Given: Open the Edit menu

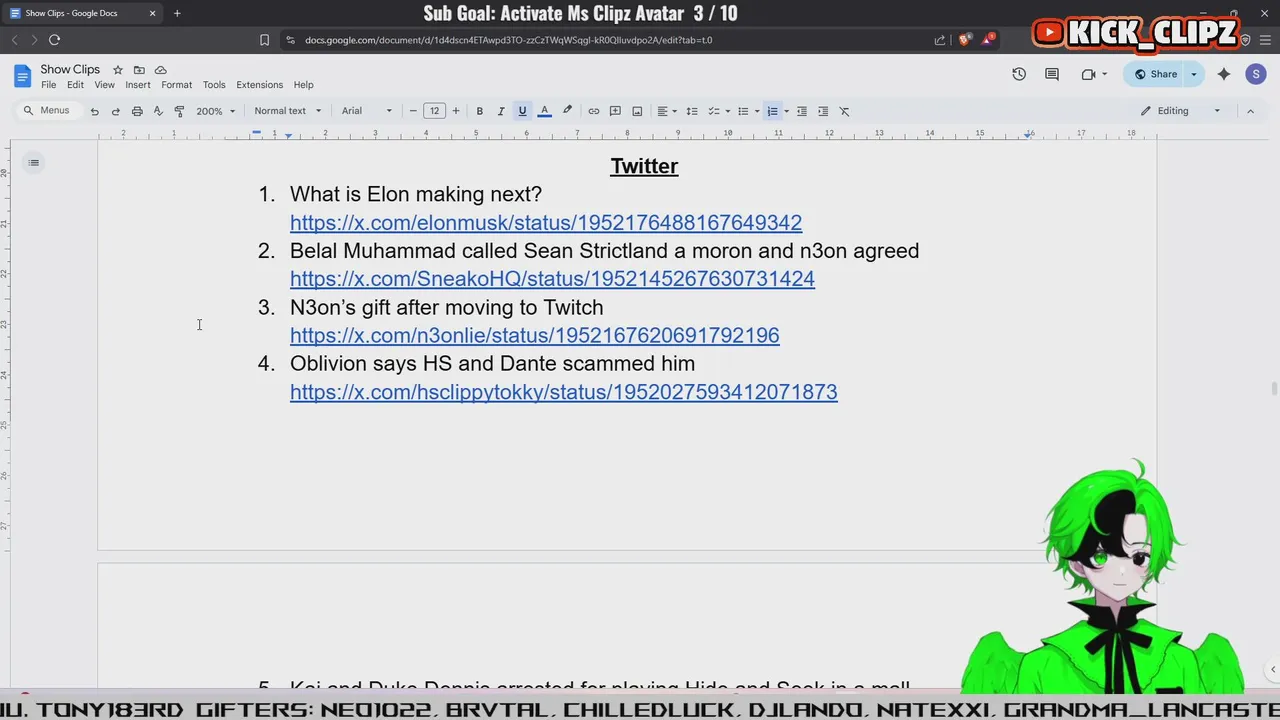Looking at the screenshot, I should coord(75,85).
